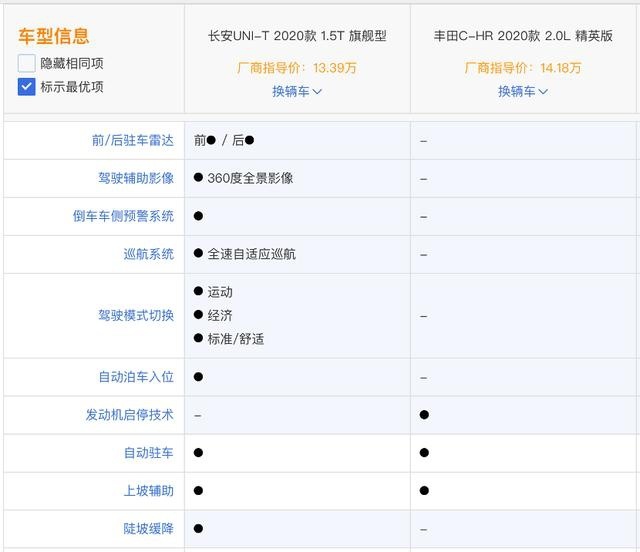Click the 丰田C-HR dot in 发动机启停技术 row
Viewport: 640px width, 552px height.
click(424, 415)
